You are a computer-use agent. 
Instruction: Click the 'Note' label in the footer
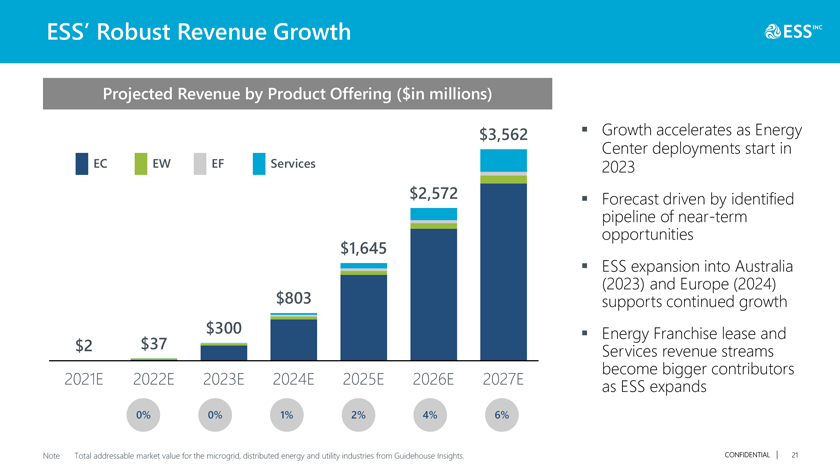click(x=51, y=456)
